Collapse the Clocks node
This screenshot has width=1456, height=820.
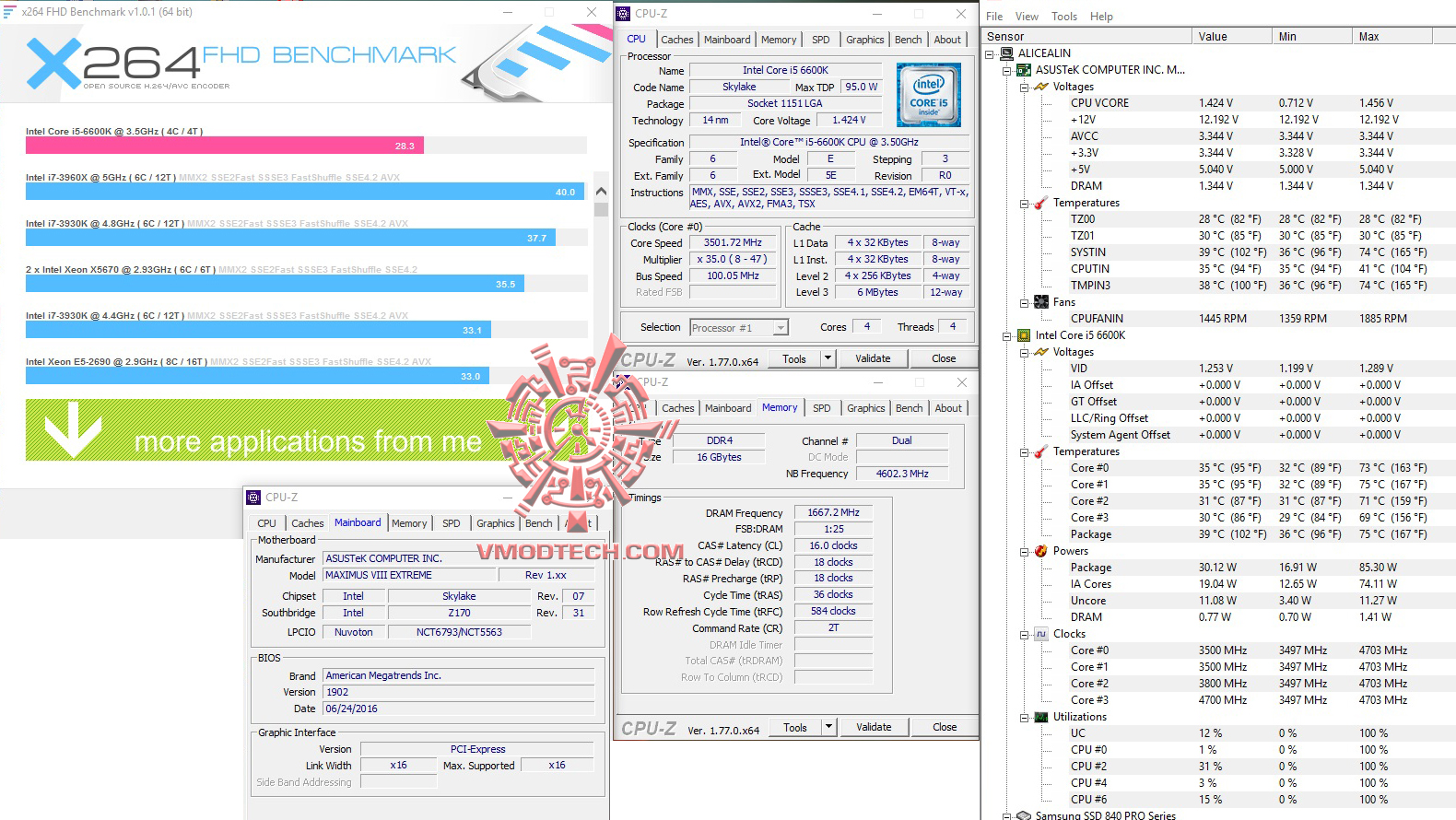[1024, 635]
